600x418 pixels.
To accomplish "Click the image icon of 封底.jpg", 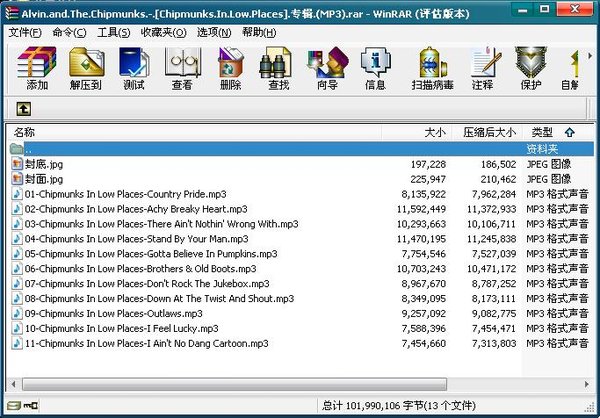I will (x=17, y=164).
